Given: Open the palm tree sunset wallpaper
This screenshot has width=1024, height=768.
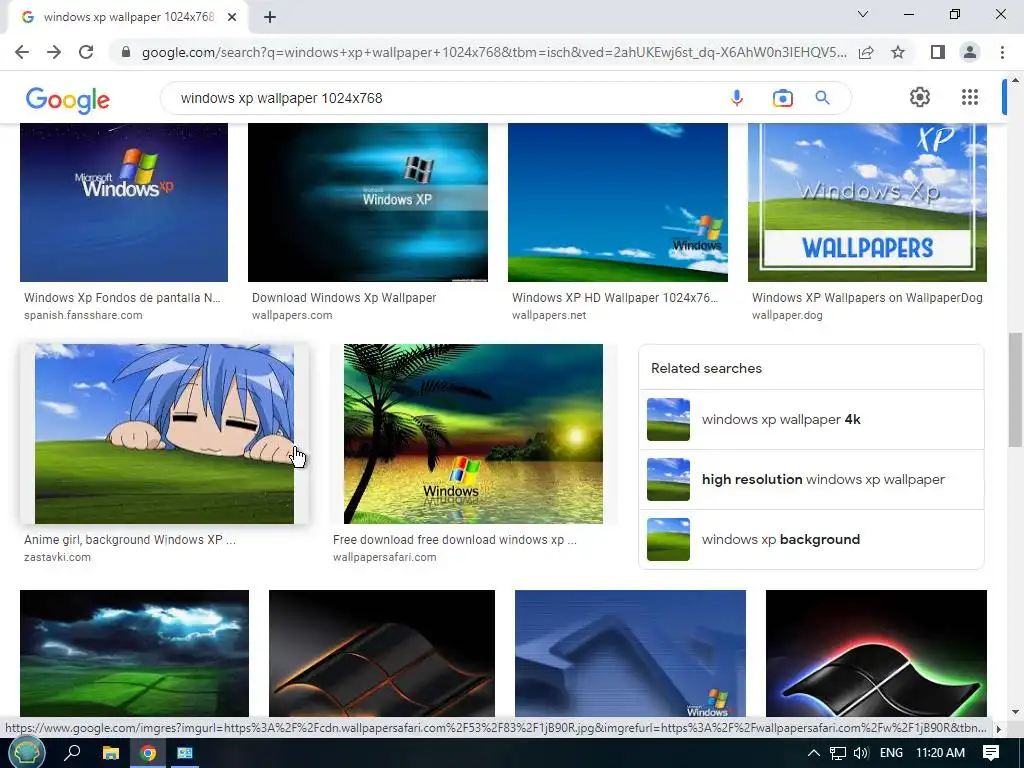Looking at the screenshot, I should 473,434.
